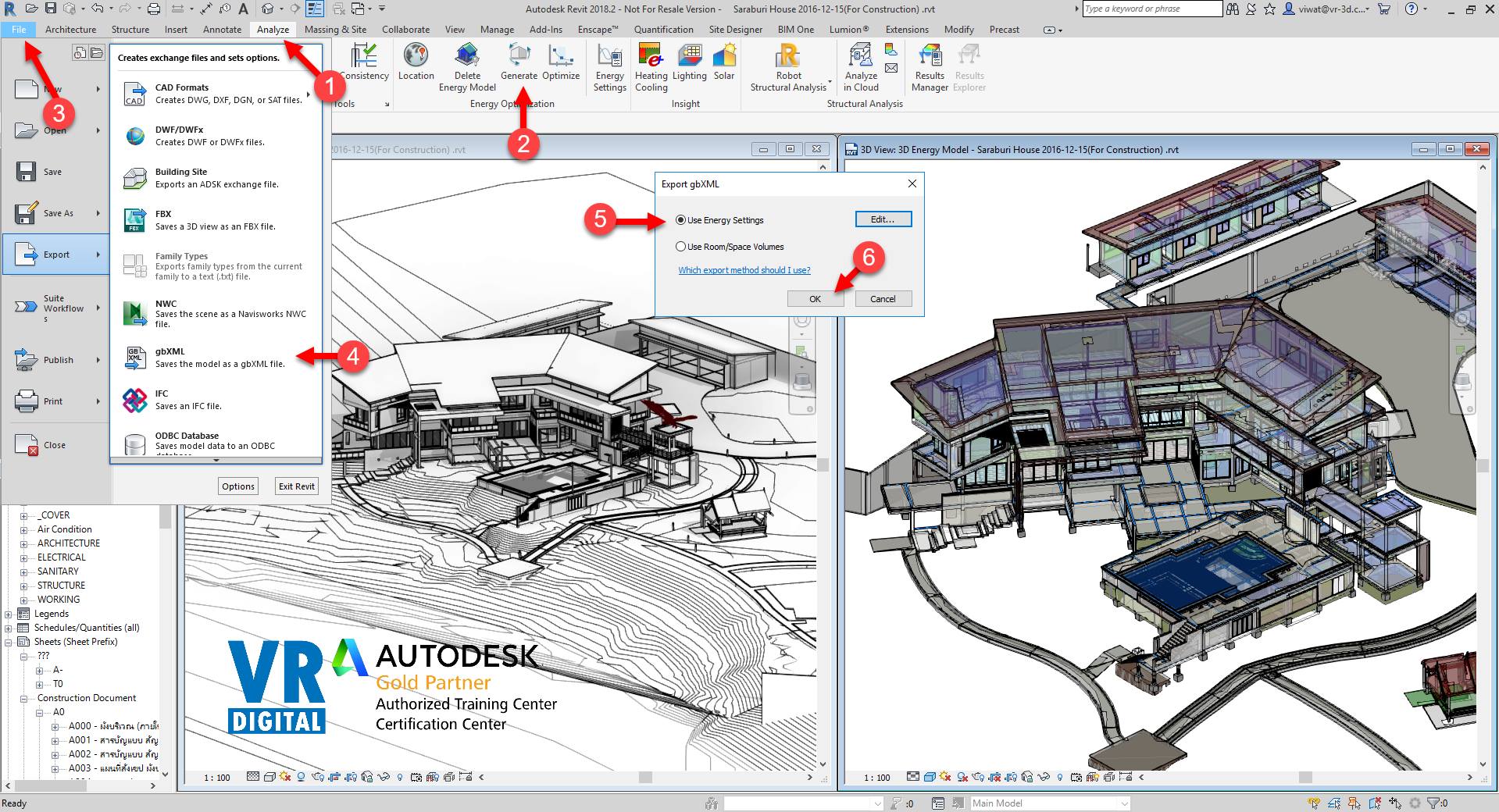Open the File tab
The width and height of the screenshot is (1499, 812).
pos(19,29)
